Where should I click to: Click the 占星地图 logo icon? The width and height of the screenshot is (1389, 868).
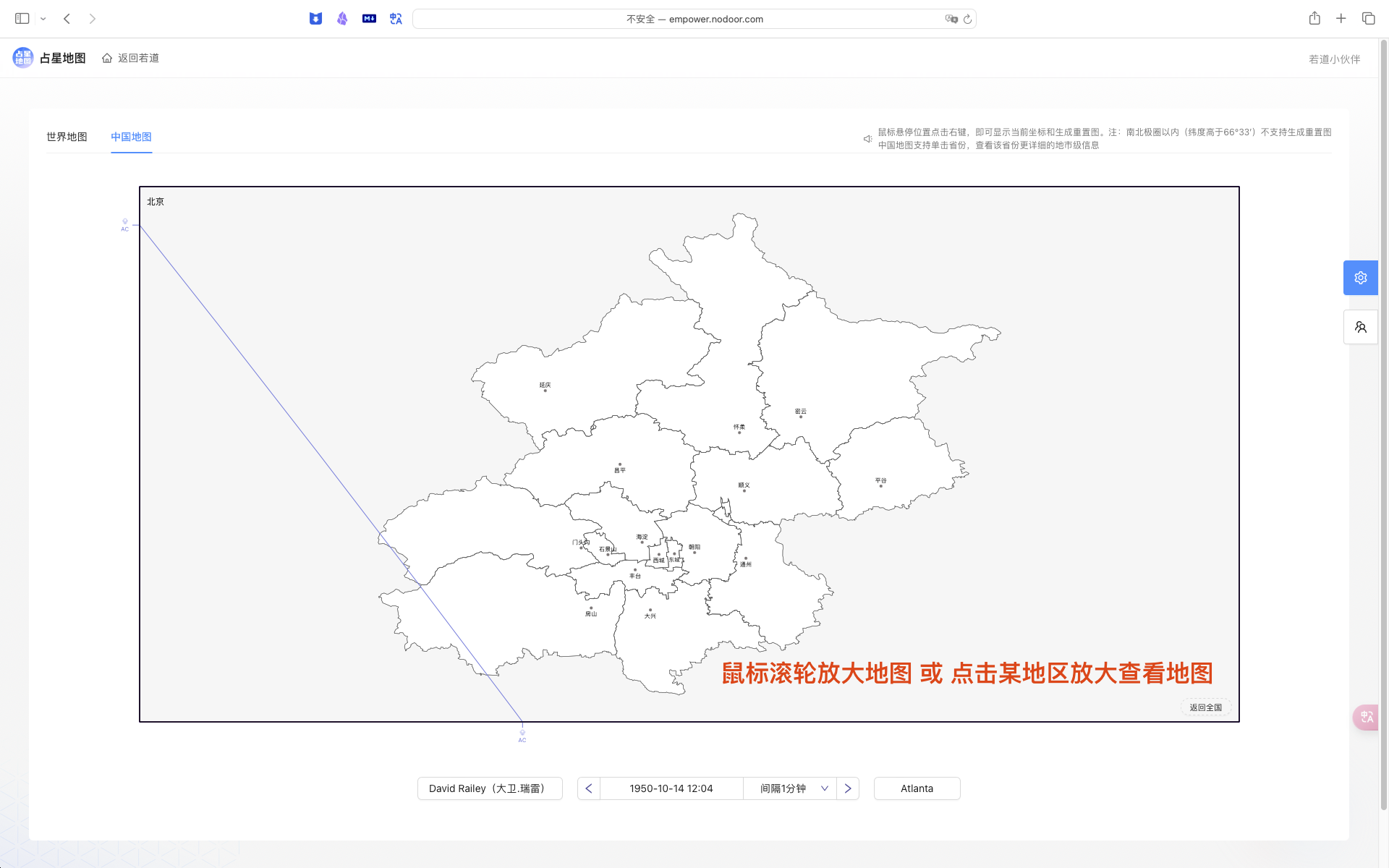click(x=23, y=58)
